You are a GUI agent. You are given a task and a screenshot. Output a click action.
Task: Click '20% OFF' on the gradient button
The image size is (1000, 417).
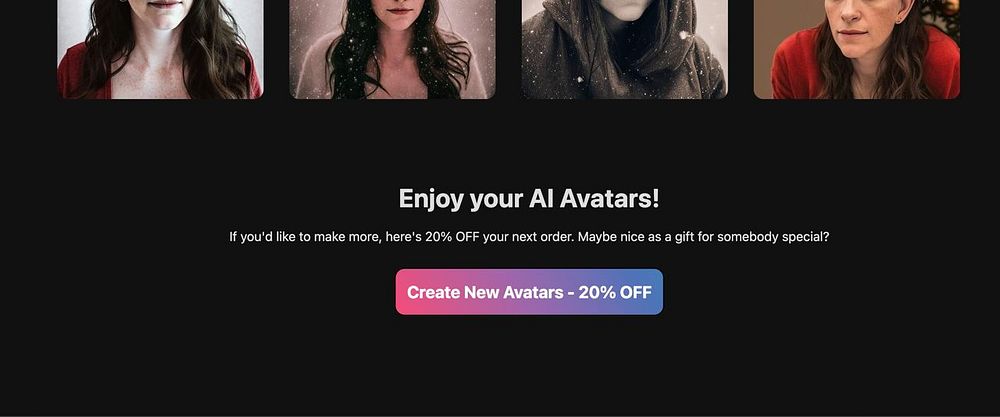pos(615,292)
